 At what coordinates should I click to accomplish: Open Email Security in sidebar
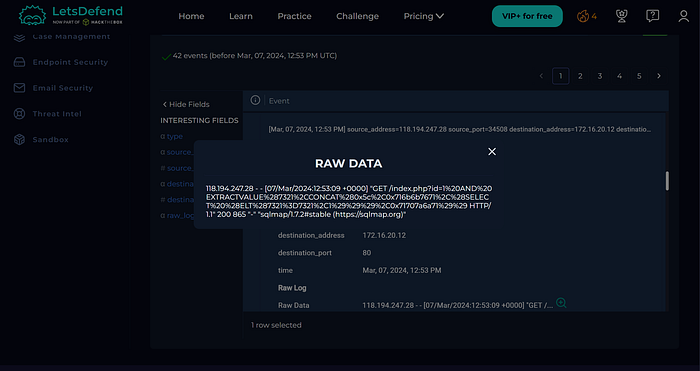tap(62, 88)
